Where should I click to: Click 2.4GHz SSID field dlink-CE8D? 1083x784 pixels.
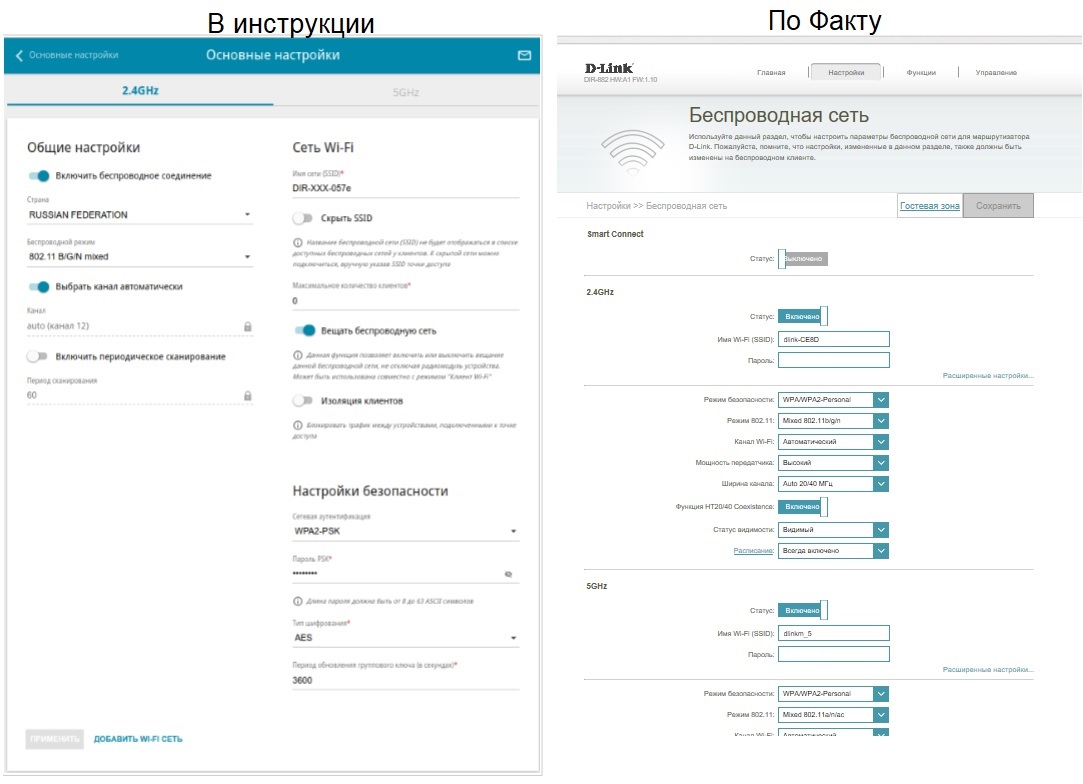pos(834,339)
